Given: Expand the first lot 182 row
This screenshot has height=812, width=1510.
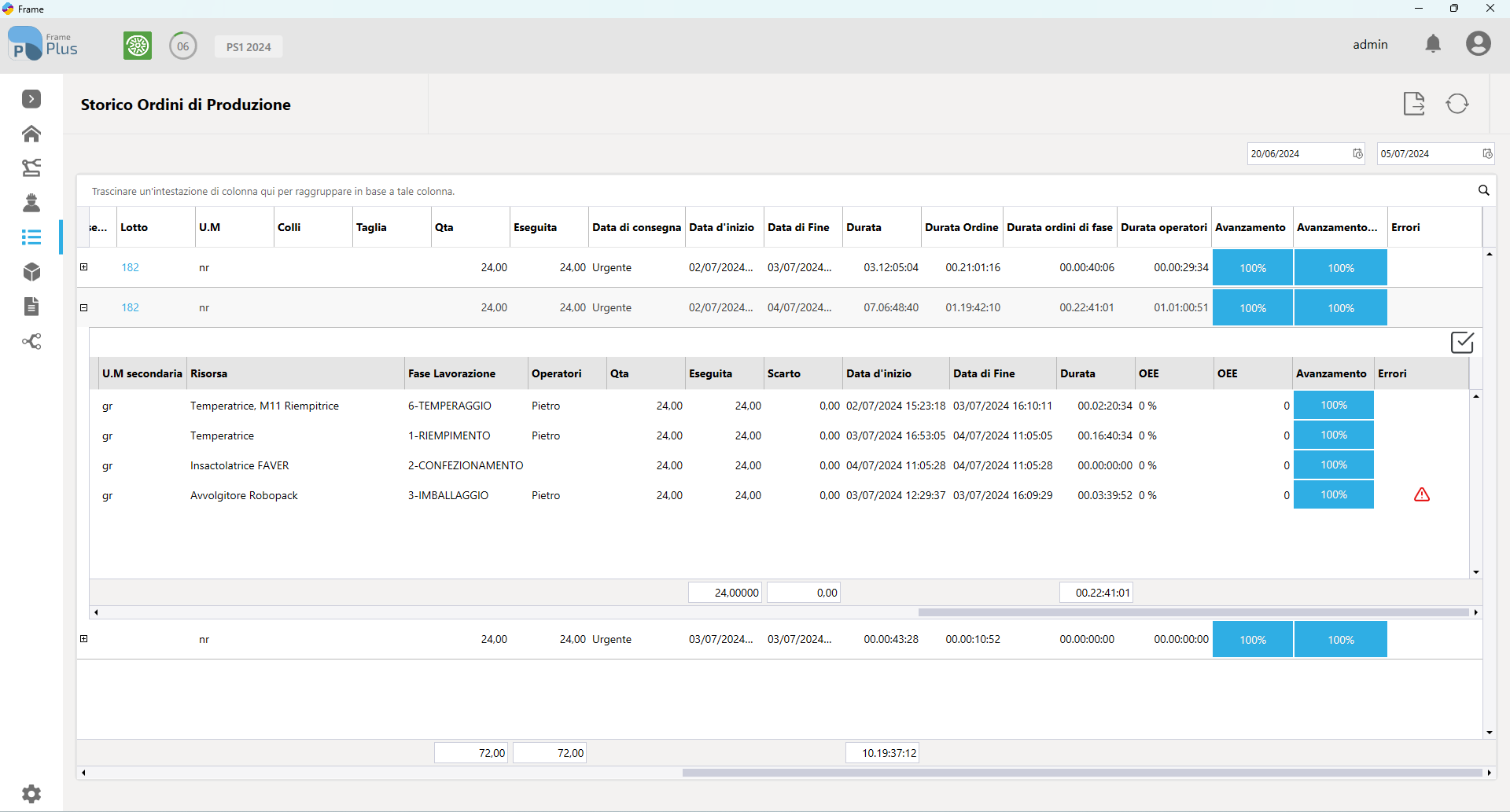Looking at the screenshot, I should coord(84,267).
